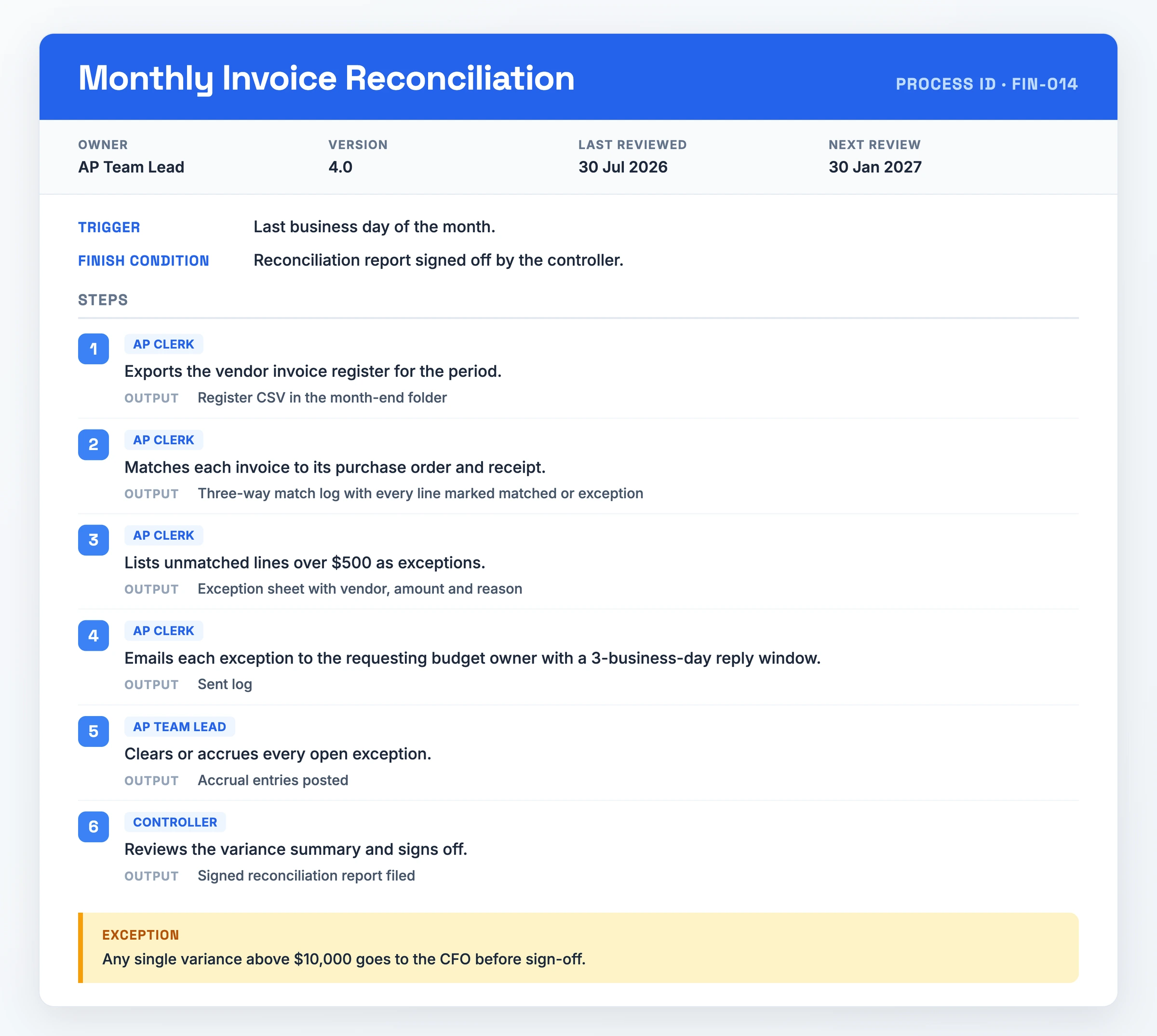Screen dimensions: 1157x1036
Task: Click the 'FINISH CONDITION' label
Action: pos(144,261)
